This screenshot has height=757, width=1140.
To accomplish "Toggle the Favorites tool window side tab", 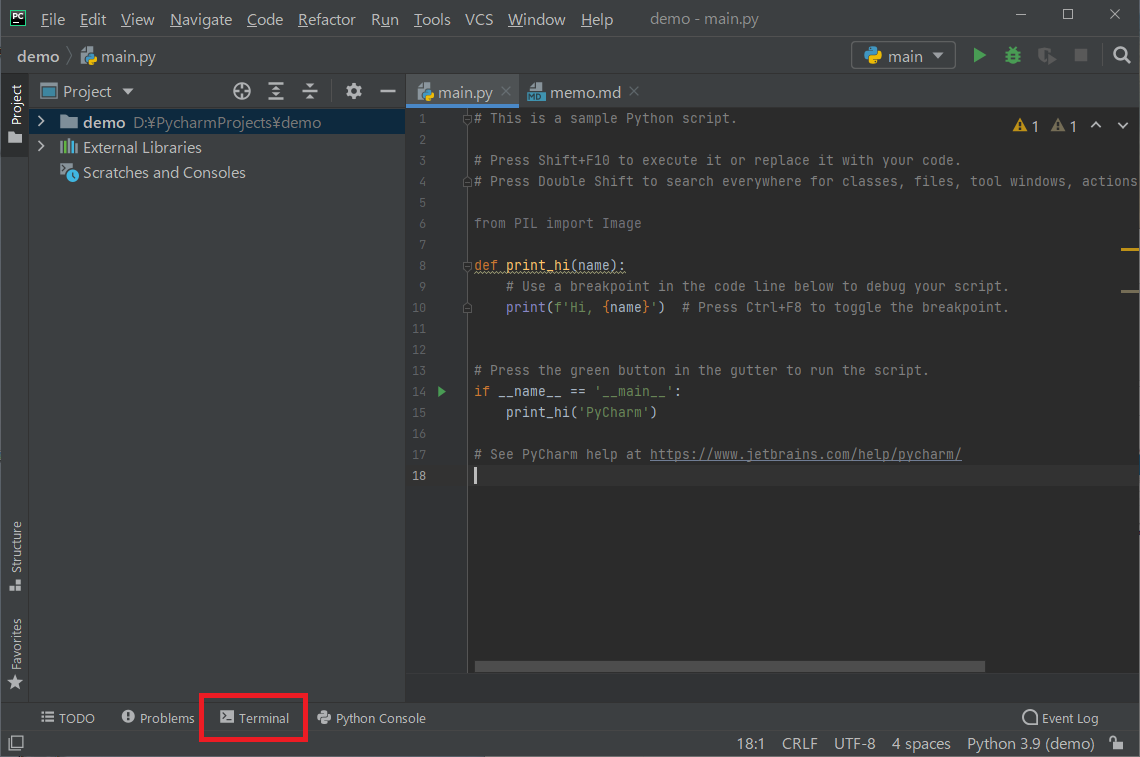I will tap(15, 653).
